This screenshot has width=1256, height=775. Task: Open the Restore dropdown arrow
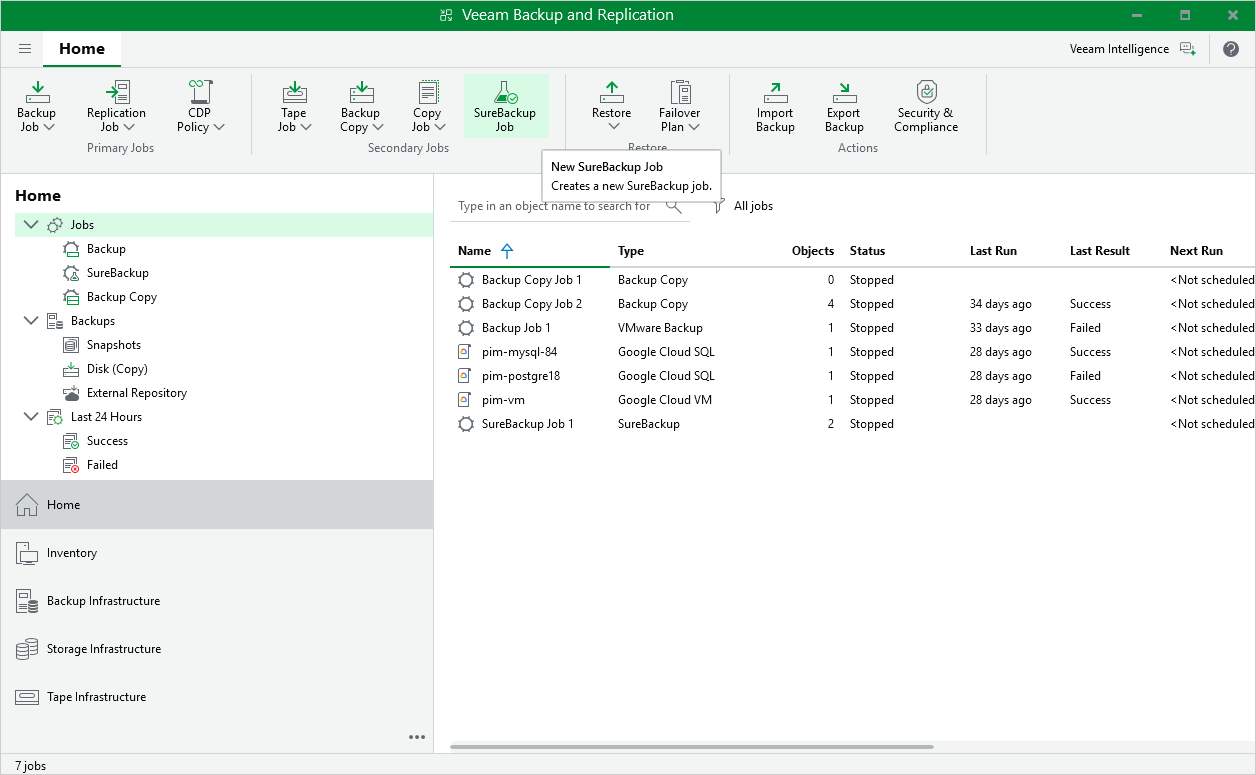[x=613, y=127]
